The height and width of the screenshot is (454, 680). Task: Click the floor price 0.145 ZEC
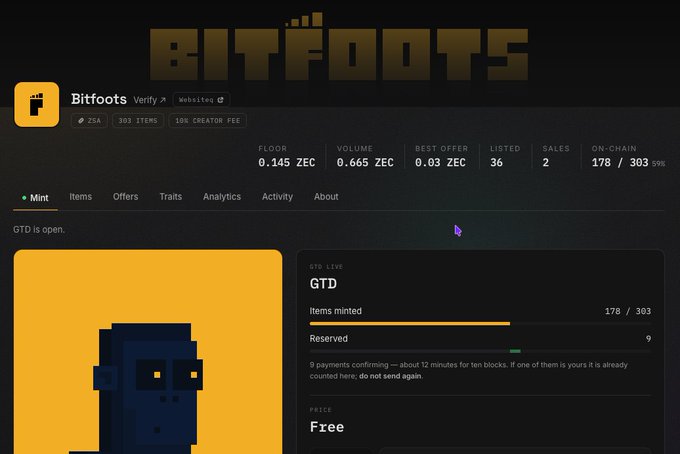coord(287,163)
